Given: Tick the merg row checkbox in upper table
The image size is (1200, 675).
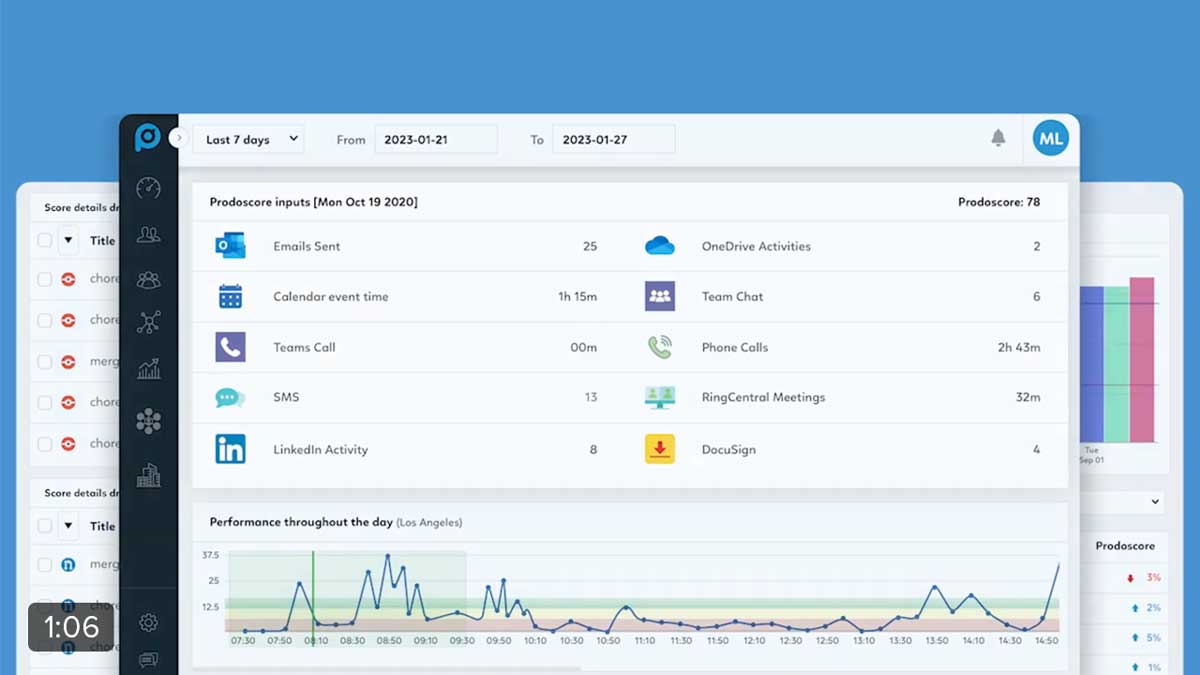Looking at the screenshot, I should coord(44,361).
